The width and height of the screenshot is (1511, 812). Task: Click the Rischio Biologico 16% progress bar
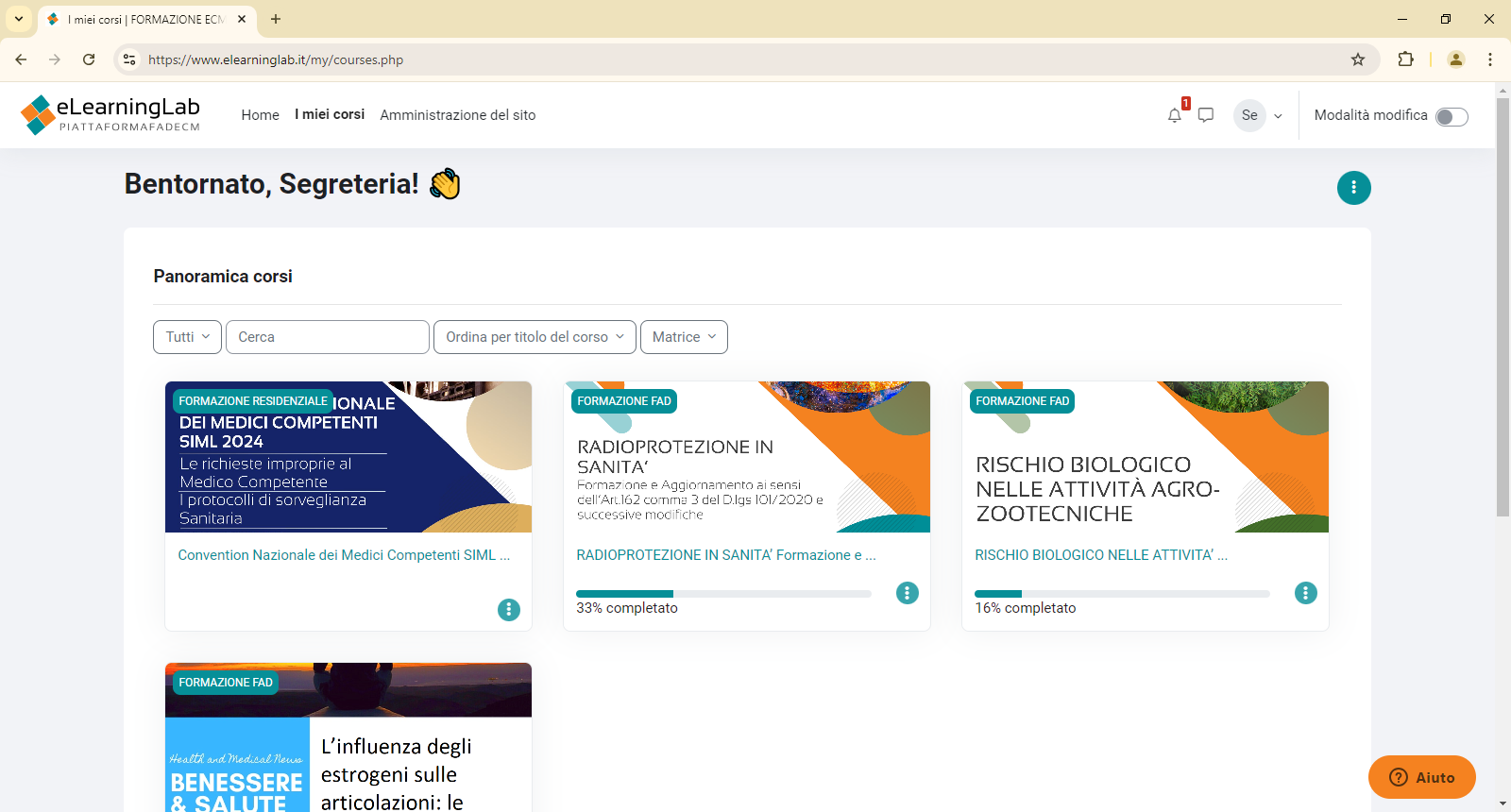(x=1122, y=594)
